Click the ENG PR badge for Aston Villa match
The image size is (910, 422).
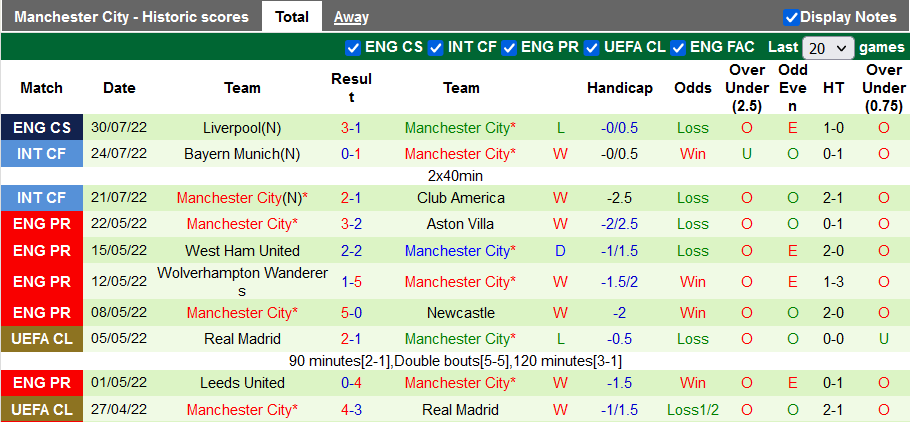click(42, 224)
